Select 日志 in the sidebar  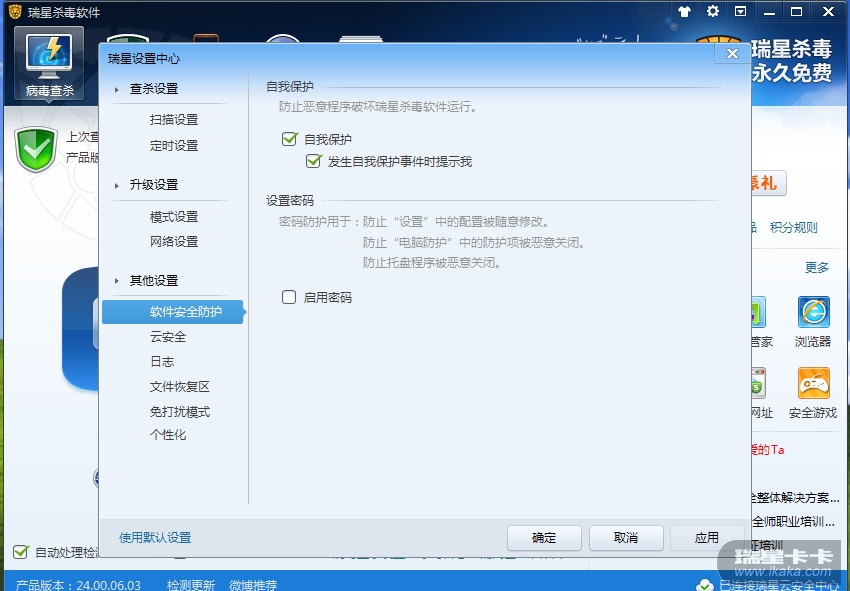click(162, 362)
